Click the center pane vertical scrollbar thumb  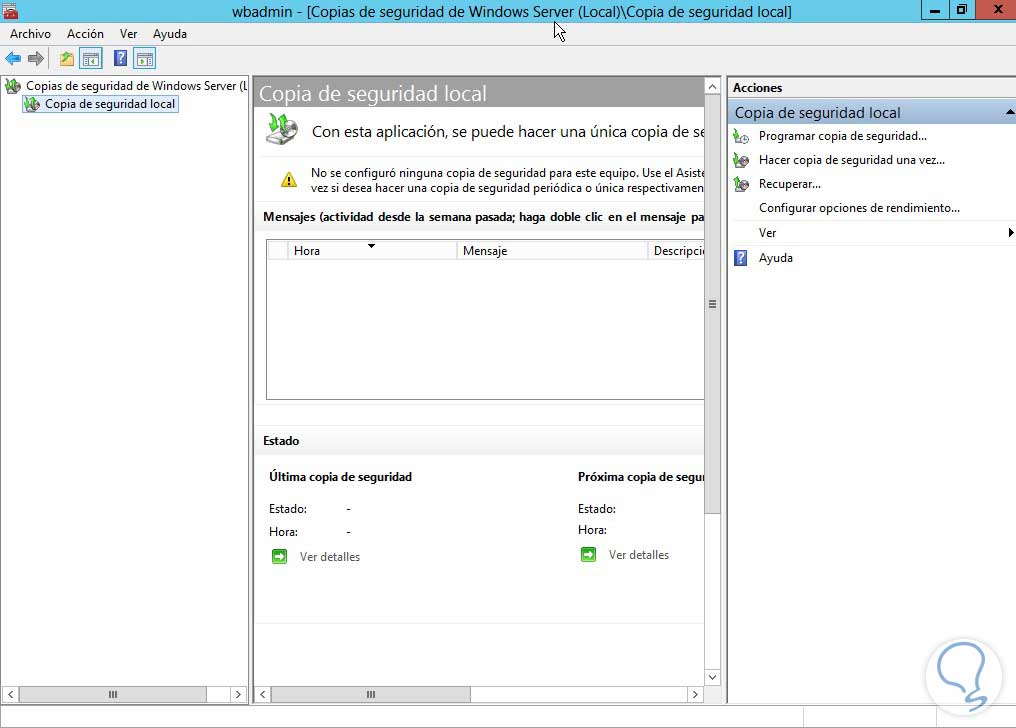click(712, 304)
